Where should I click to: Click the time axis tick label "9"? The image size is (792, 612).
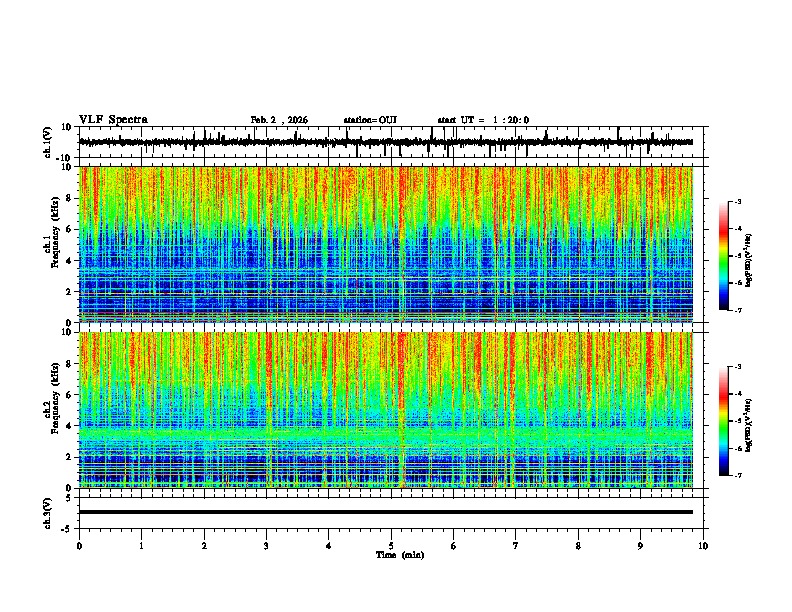pyautogui.click(x=640, y=546)
